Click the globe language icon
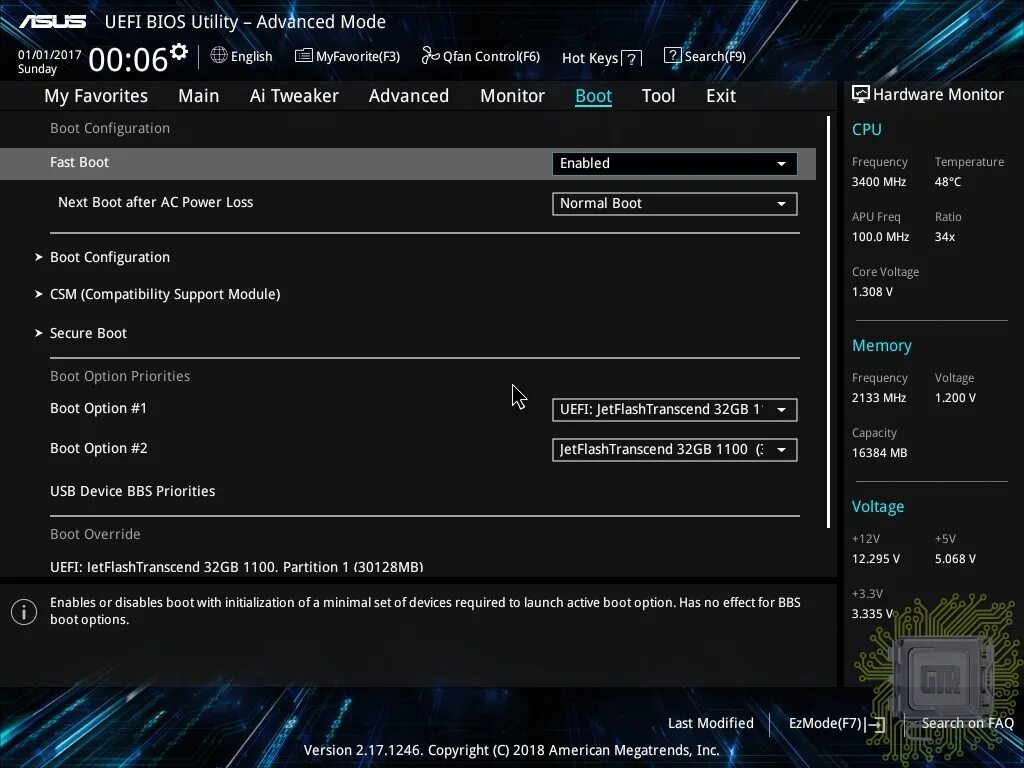1024x768 pixels. [x=219, y=56]
